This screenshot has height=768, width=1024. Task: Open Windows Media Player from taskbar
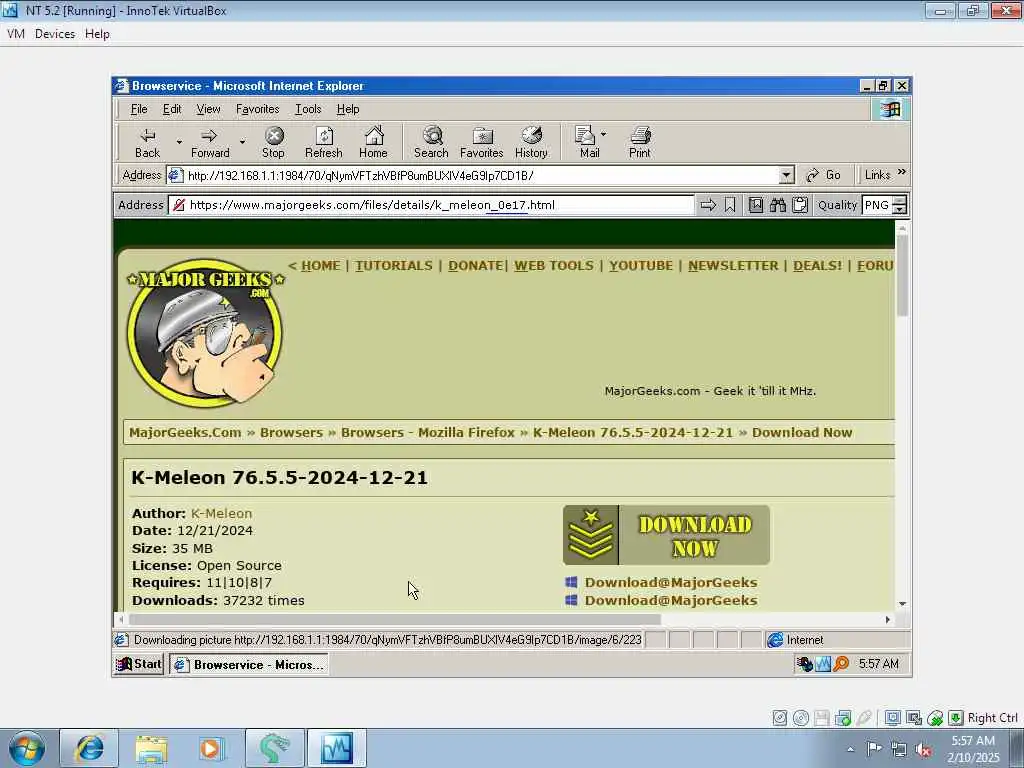(212, 748)
